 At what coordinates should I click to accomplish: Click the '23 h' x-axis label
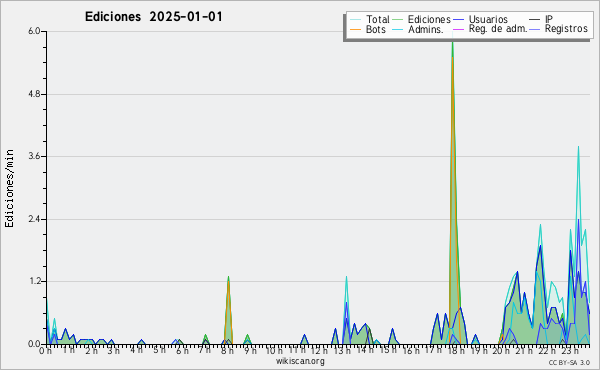pos(570,350)
